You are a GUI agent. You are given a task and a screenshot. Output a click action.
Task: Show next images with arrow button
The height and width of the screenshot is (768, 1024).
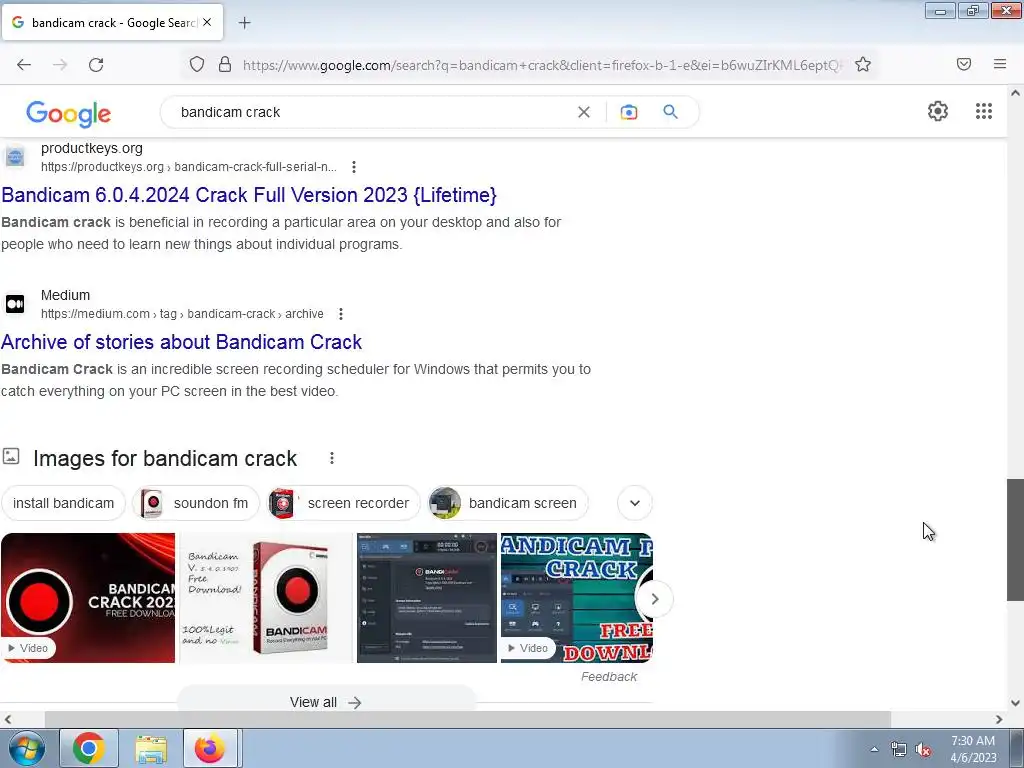[x=654, y=599]
